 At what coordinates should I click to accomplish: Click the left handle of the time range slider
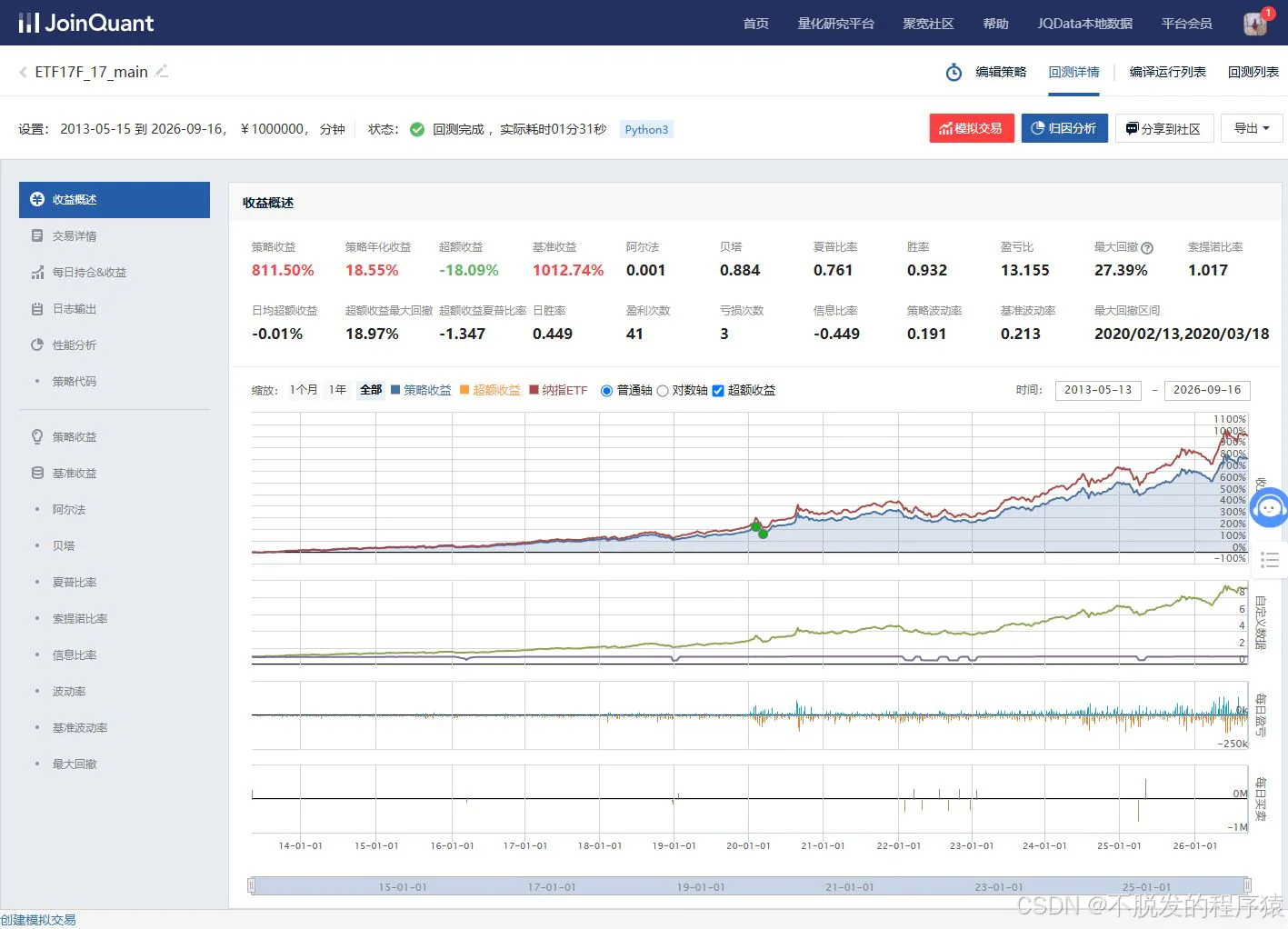click(252, 885)
